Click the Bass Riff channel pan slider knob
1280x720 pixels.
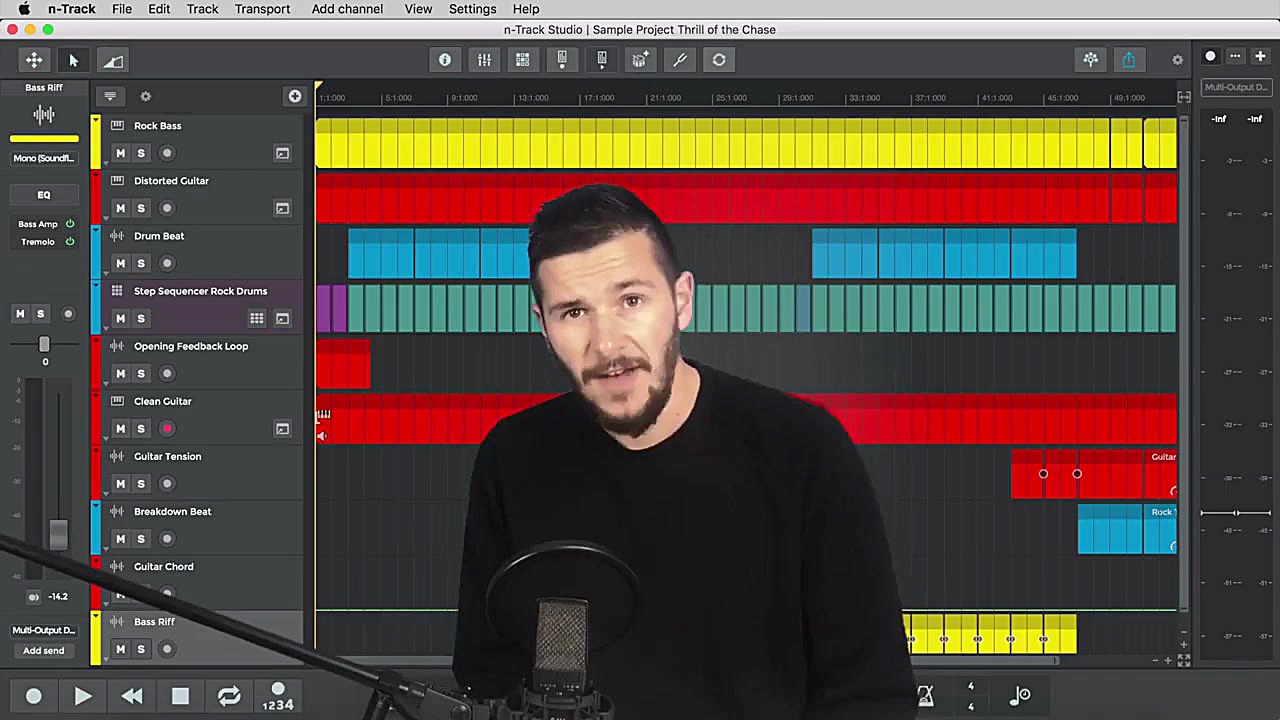[x=44, y=344]
